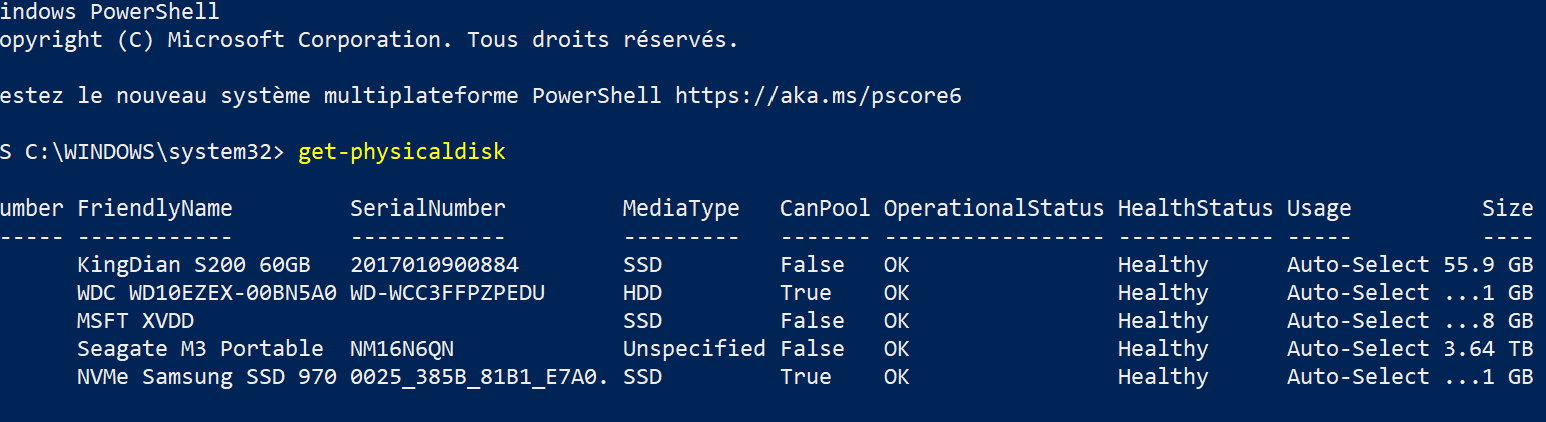The width and height of the screenshot is (1546, 422).
Task: Click the CanPool column header
Action: point(825,208)
